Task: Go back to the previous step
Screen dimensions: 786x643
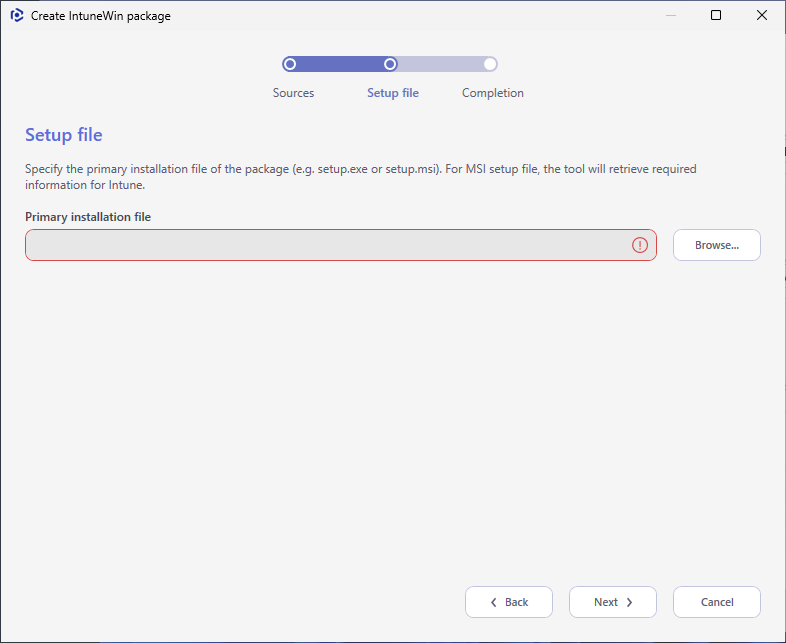Action: click(509, 602)
